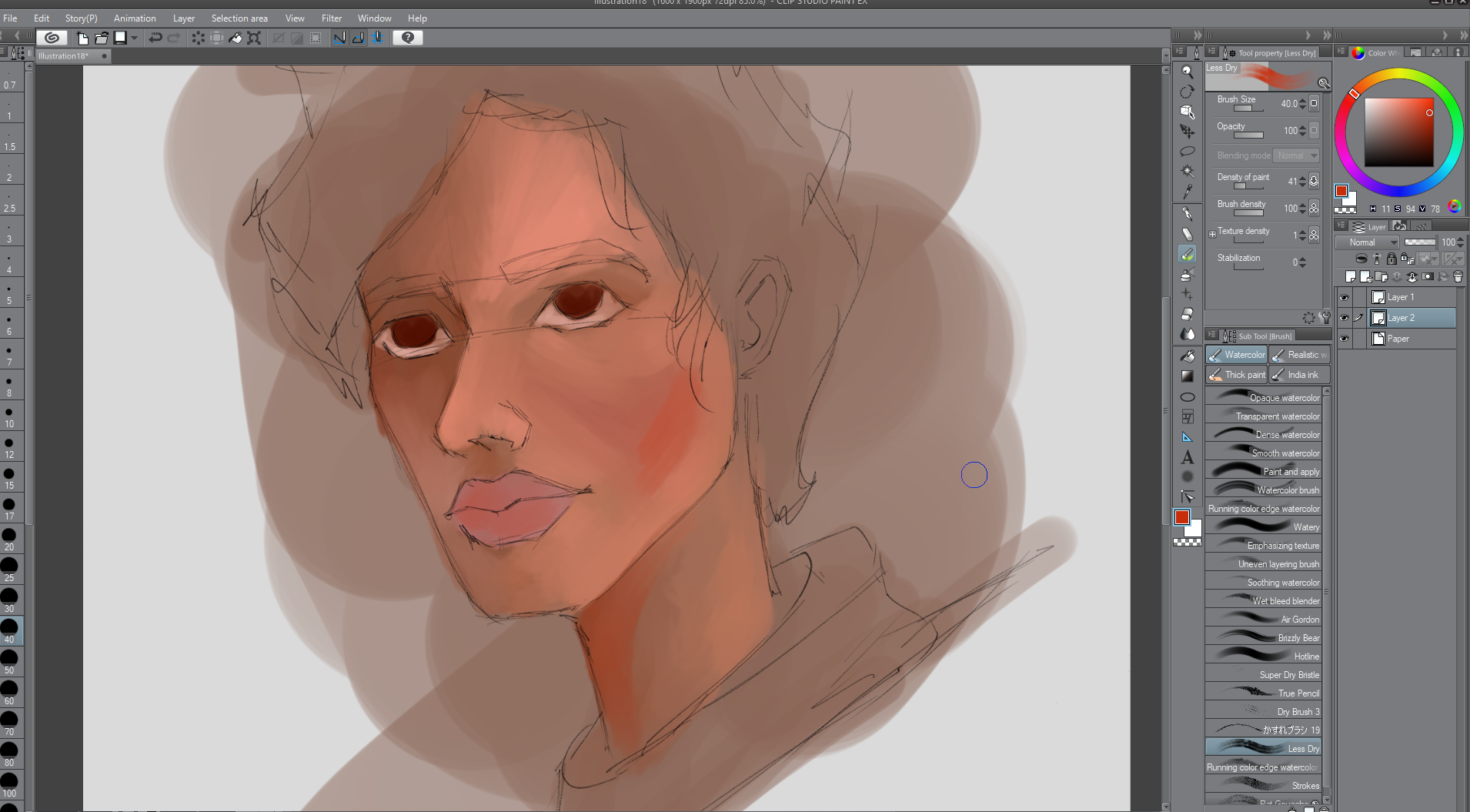Choose the Less Dry brush
The image size is (1470, 812).
tap(1263, 748)
